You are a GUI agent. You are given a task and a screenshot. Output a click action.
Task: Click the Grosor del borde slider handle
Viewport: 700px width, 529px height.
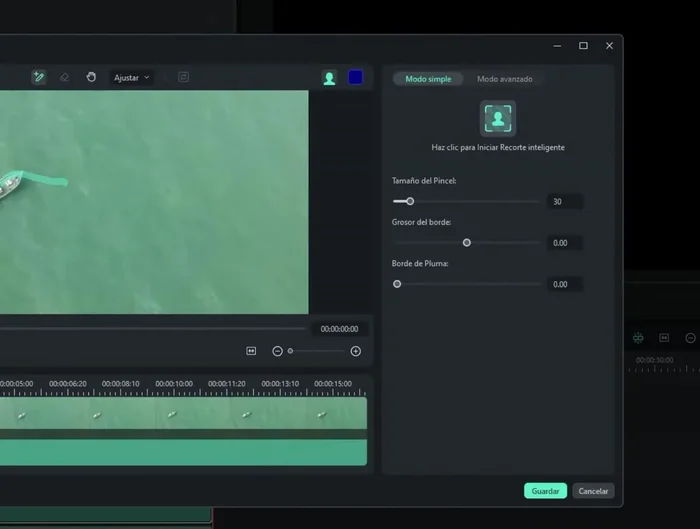467,243
